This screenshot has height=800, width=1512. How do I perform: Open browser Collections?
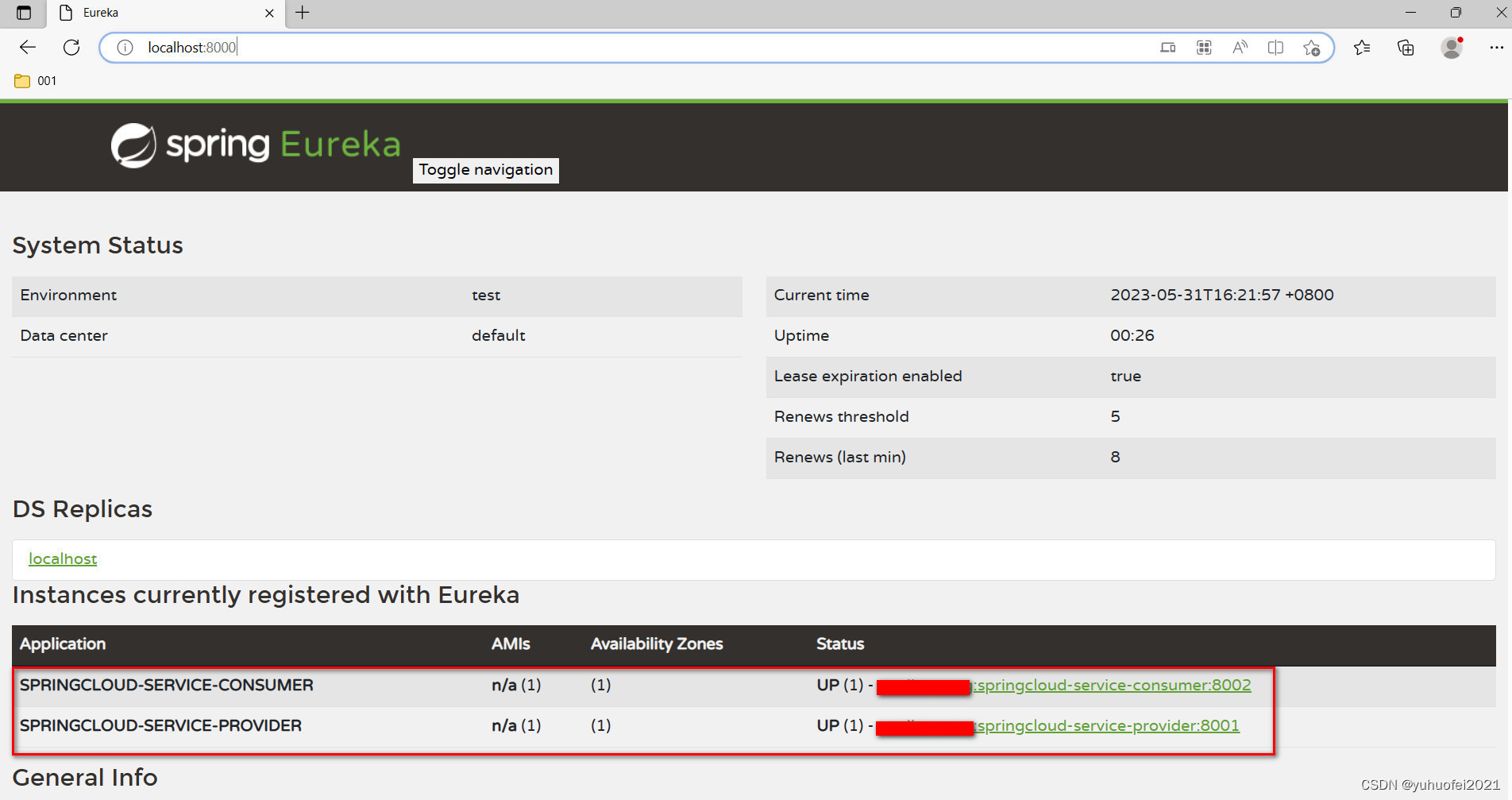[1406, 48]
